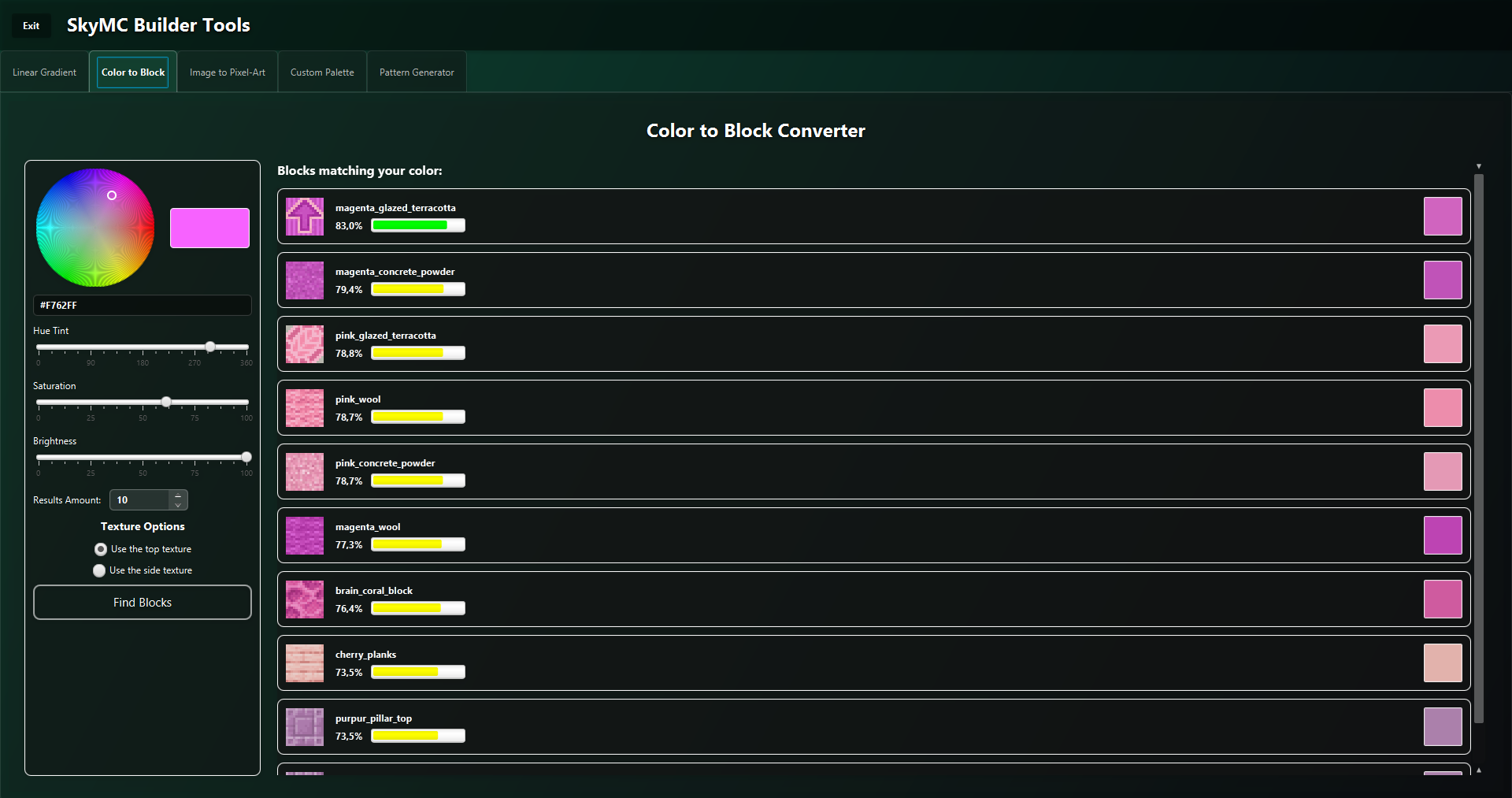Screen dimensions: 1512x798
Task: Click the Exit button
Action: pos(31,26)
